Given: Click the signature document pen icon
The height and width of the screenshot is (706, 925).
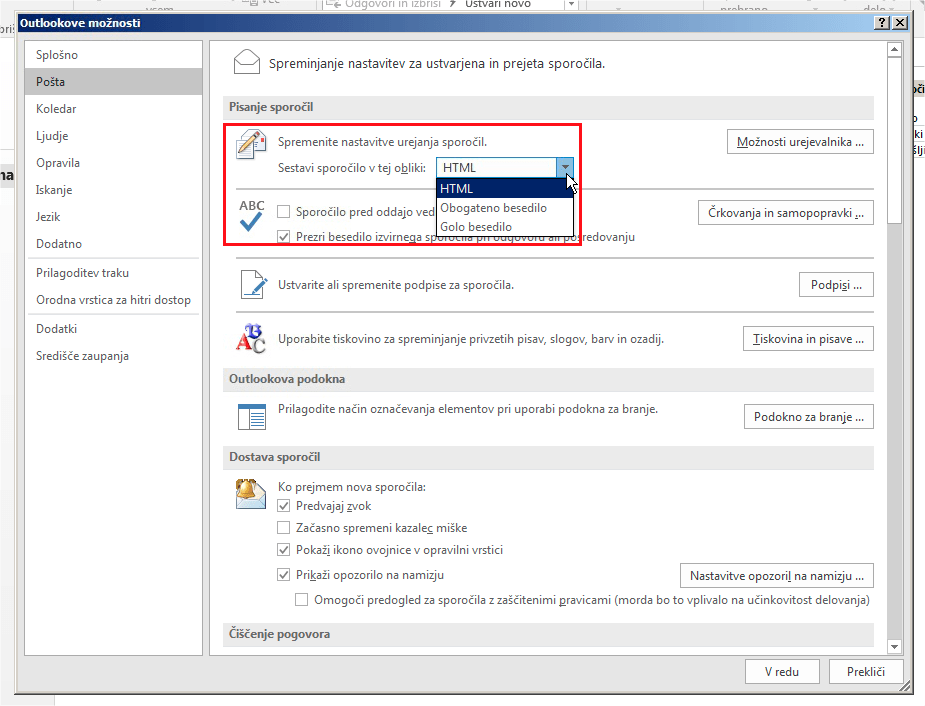Looking at the screenshot, I should pyautogui.click(x=252, y=285).
